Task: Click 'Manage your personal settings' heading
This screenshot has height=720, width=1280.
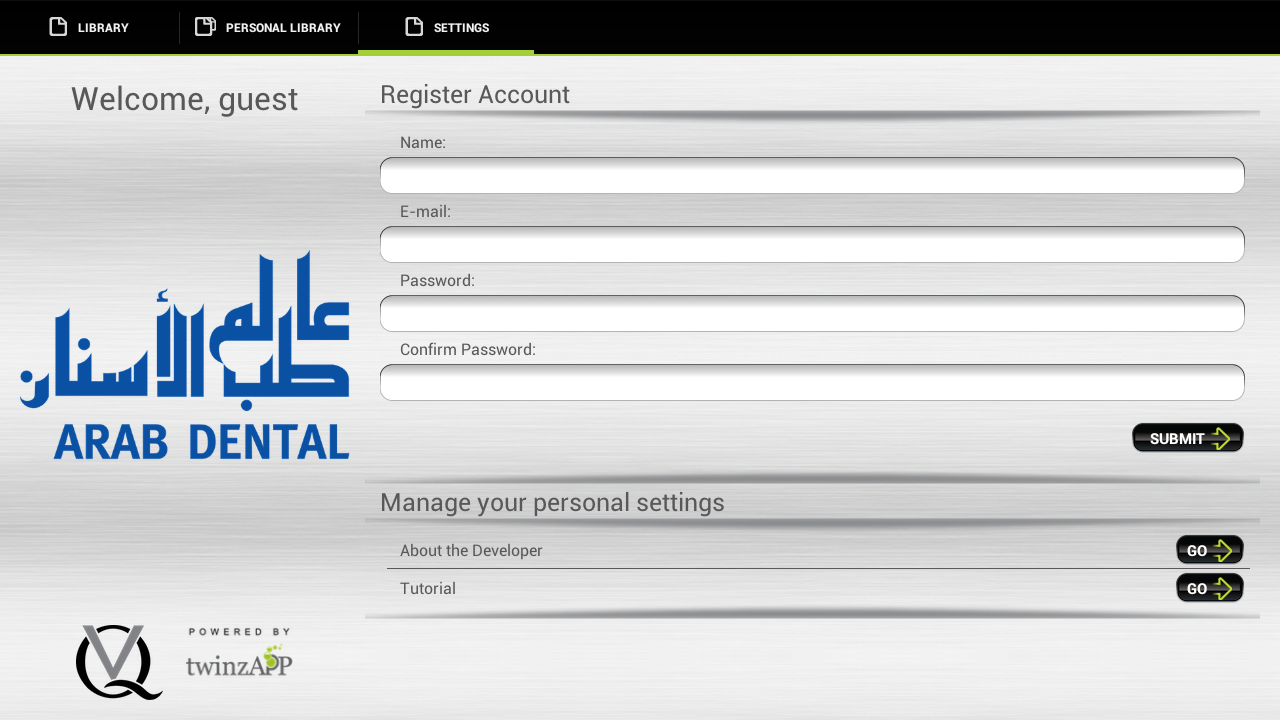Action: point(552,502)
